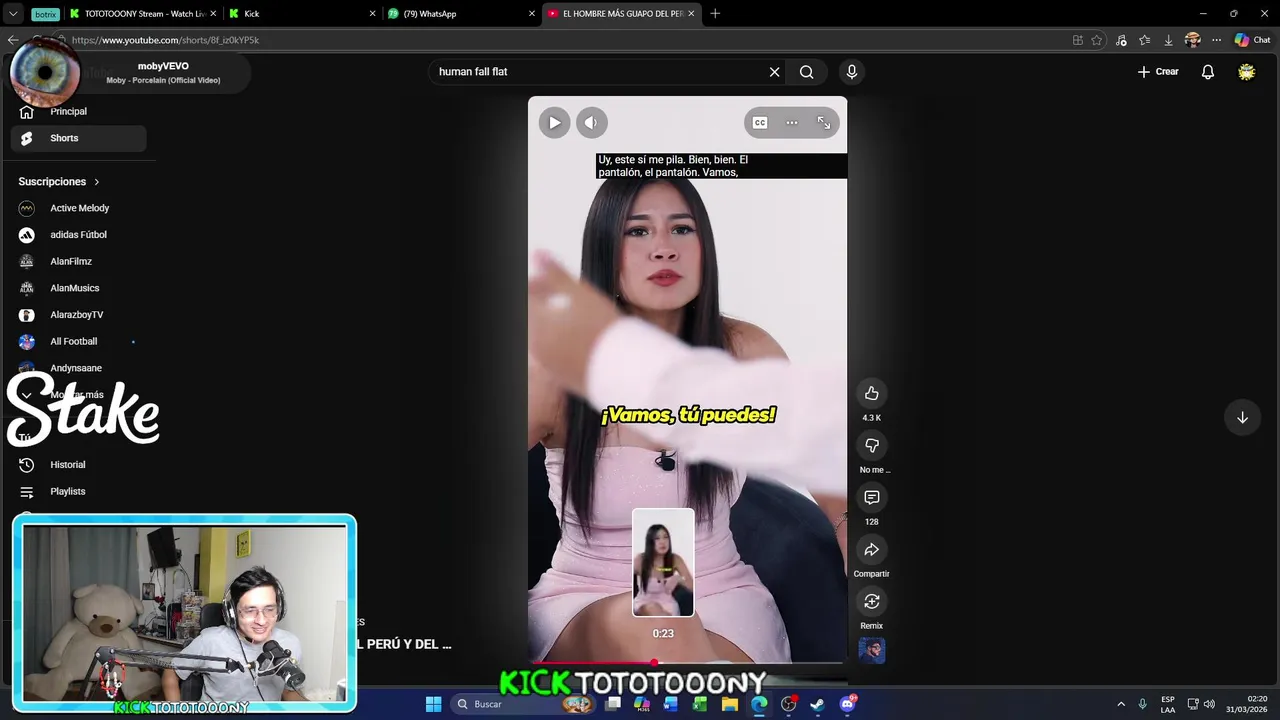The image size is (1280, 720).
Task: Open the Short's more options menu
Action: click(792, 123)
